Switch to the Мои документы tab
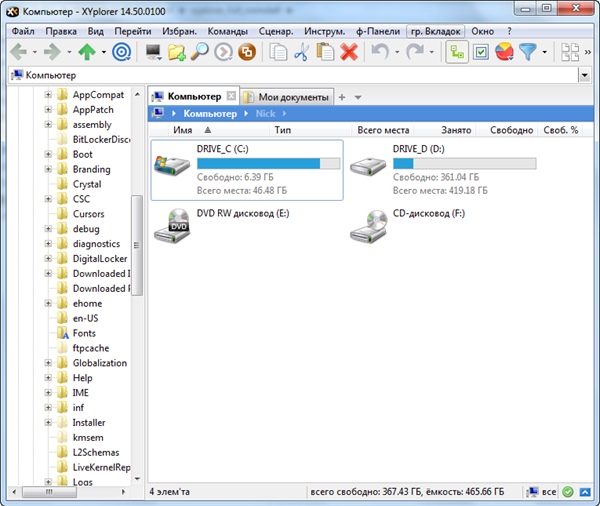 (x=287, y=97)
